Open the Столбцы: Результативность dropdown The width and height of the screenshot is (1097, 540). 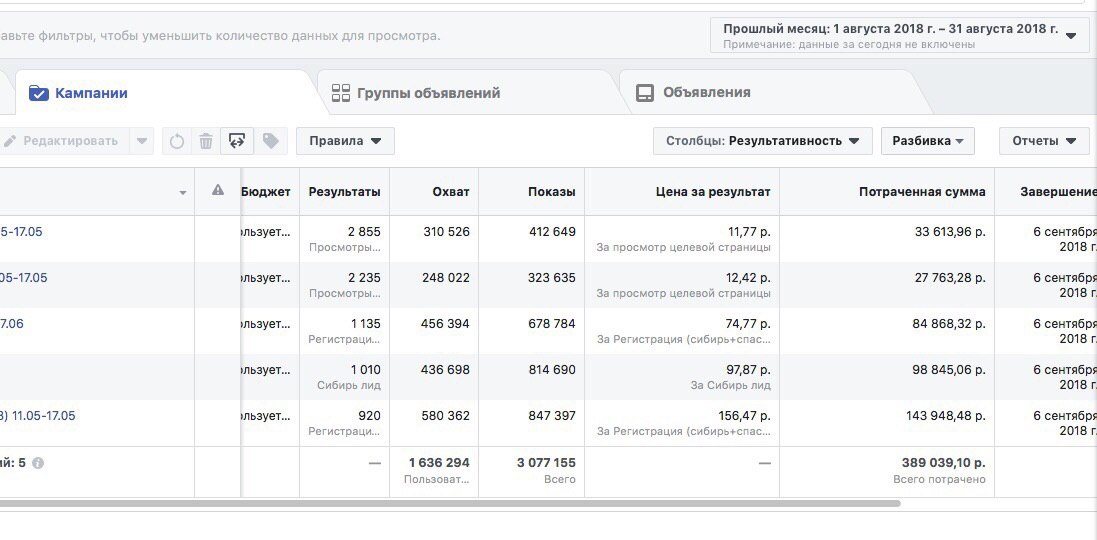click(763, 141)
